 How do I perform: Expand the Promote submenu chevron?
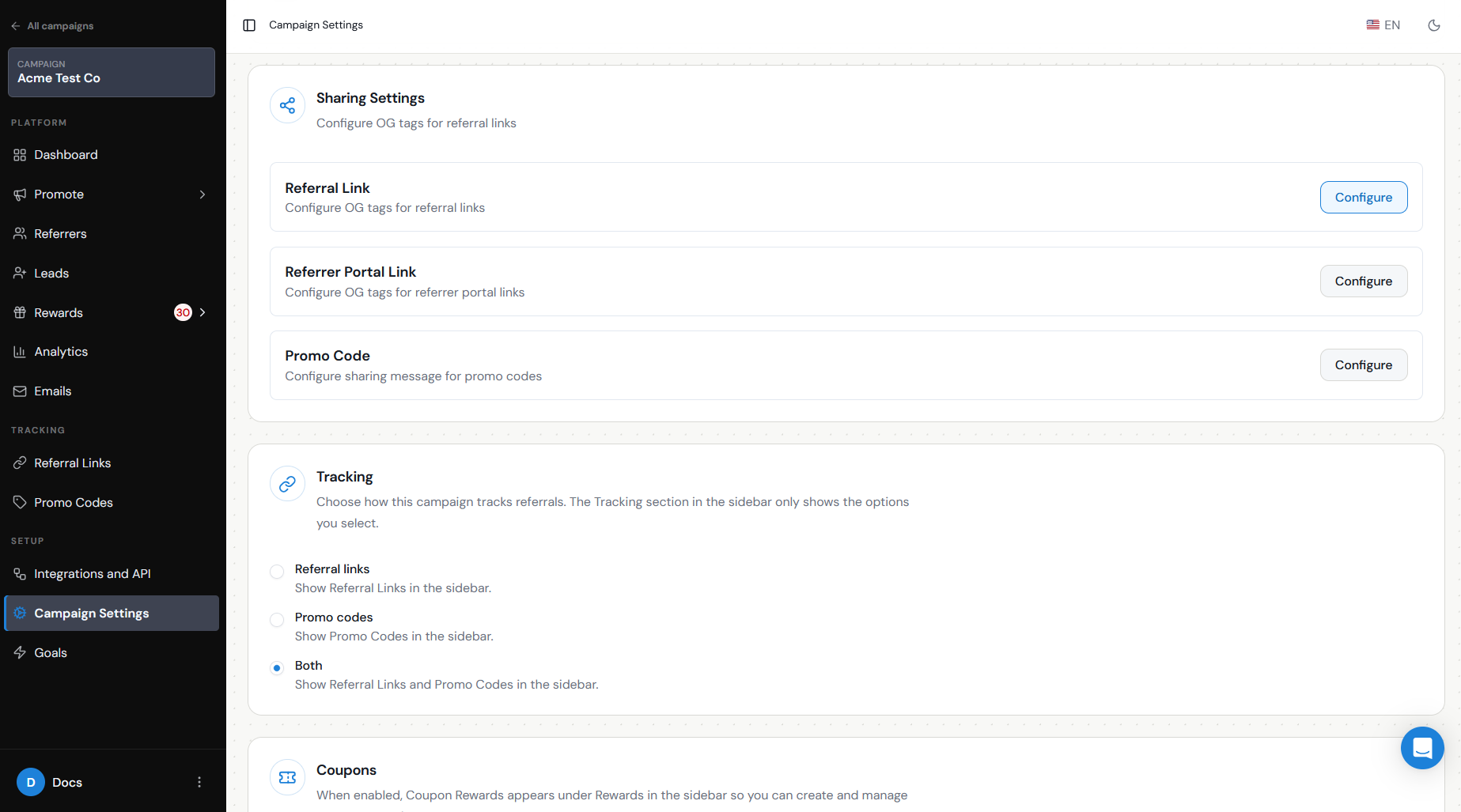202,195
